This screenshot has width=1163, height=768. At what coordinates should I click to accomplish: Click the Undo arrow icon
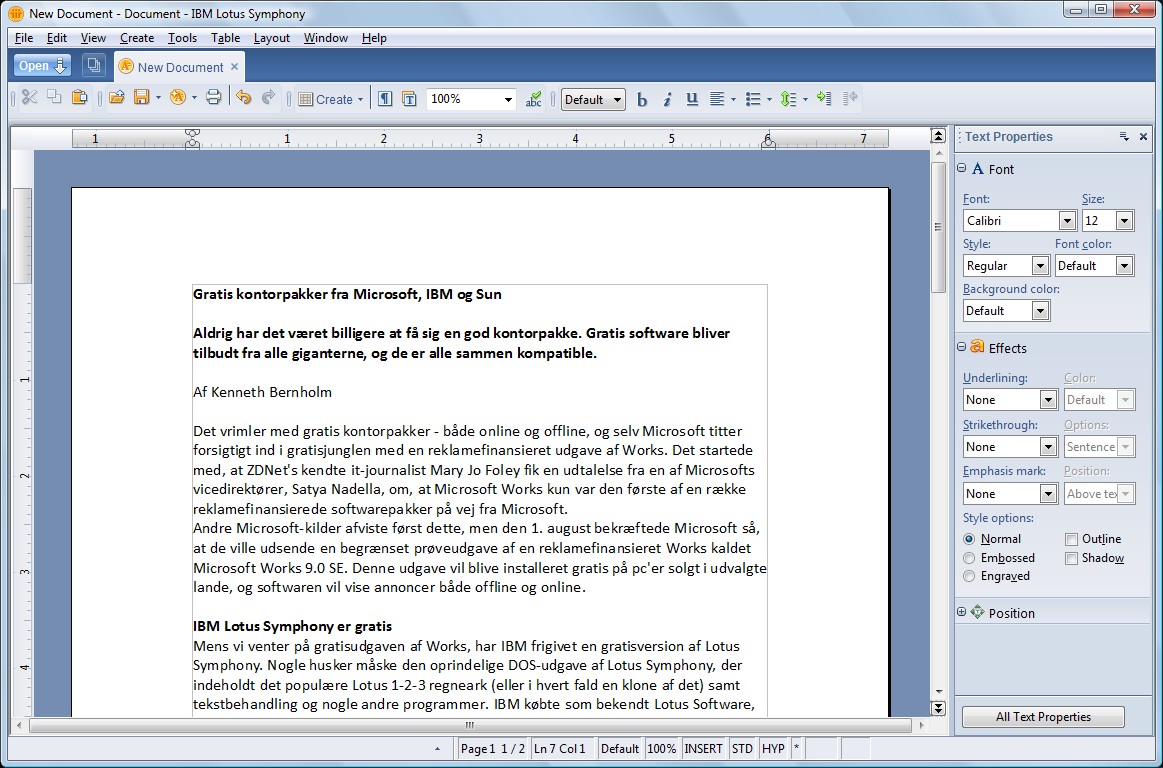coord(243,98)
